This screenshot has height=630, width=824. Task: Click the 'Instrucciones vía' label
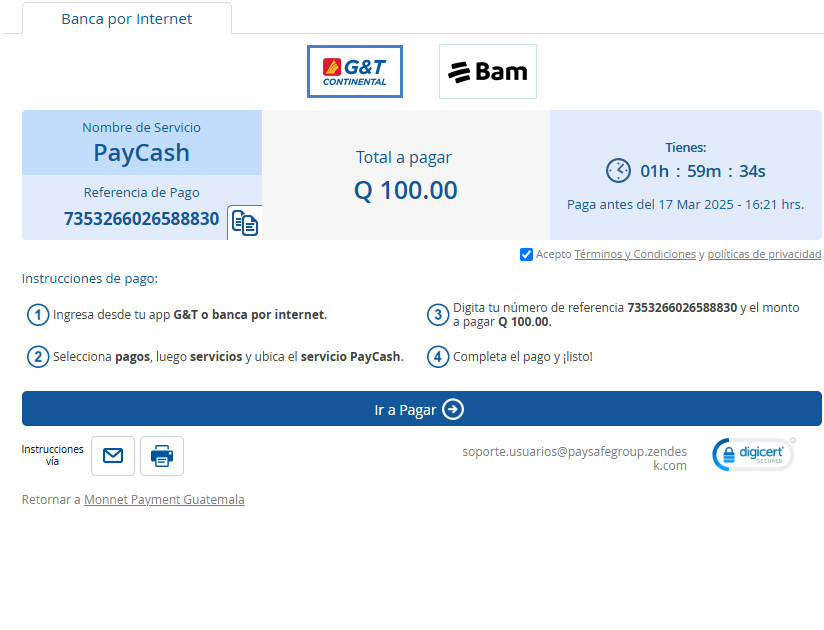pos(52,455)
